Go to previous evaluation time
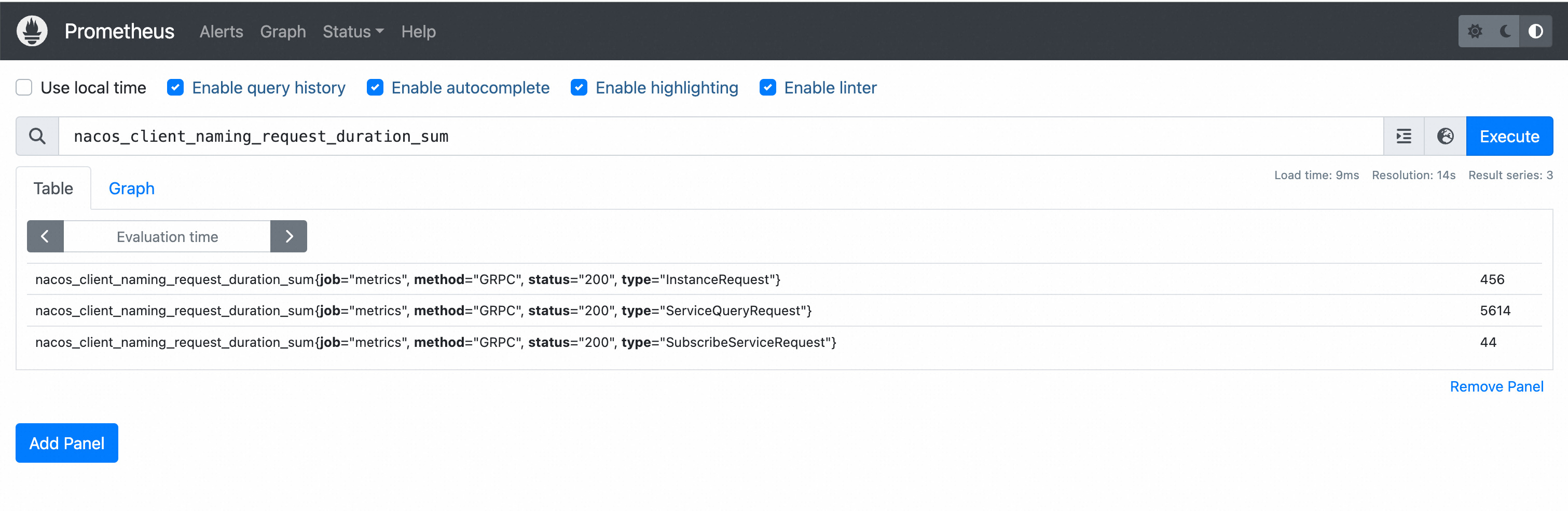The width and height of the screenshot is (1568, 511). pyautogui.click(x=45, y=236)
